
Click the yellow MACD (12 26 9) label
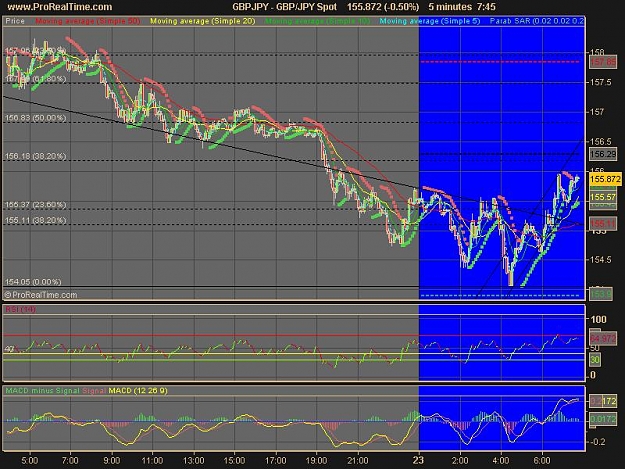click(x=138, y=391)
